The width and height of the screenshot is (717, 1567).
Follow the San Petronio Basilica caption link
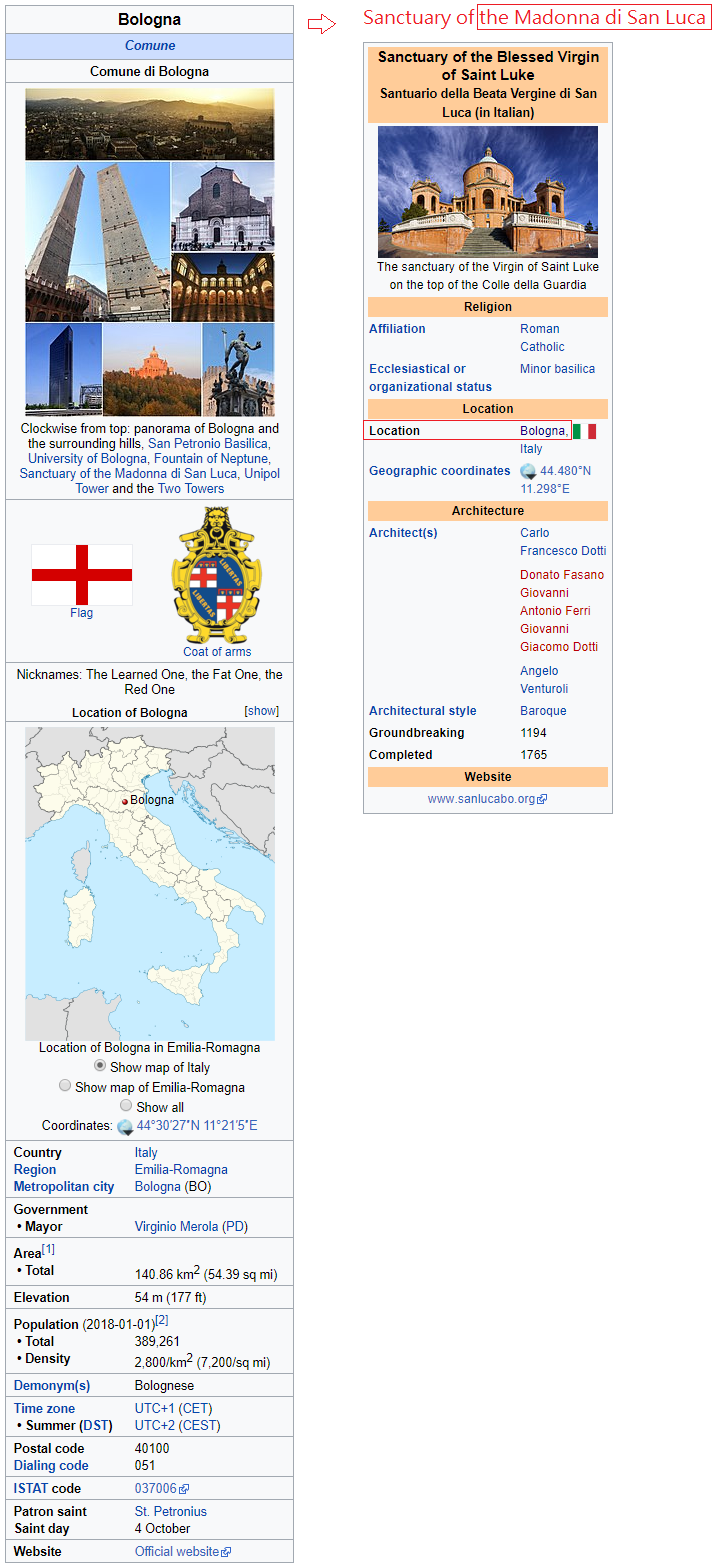pos(208,443)
